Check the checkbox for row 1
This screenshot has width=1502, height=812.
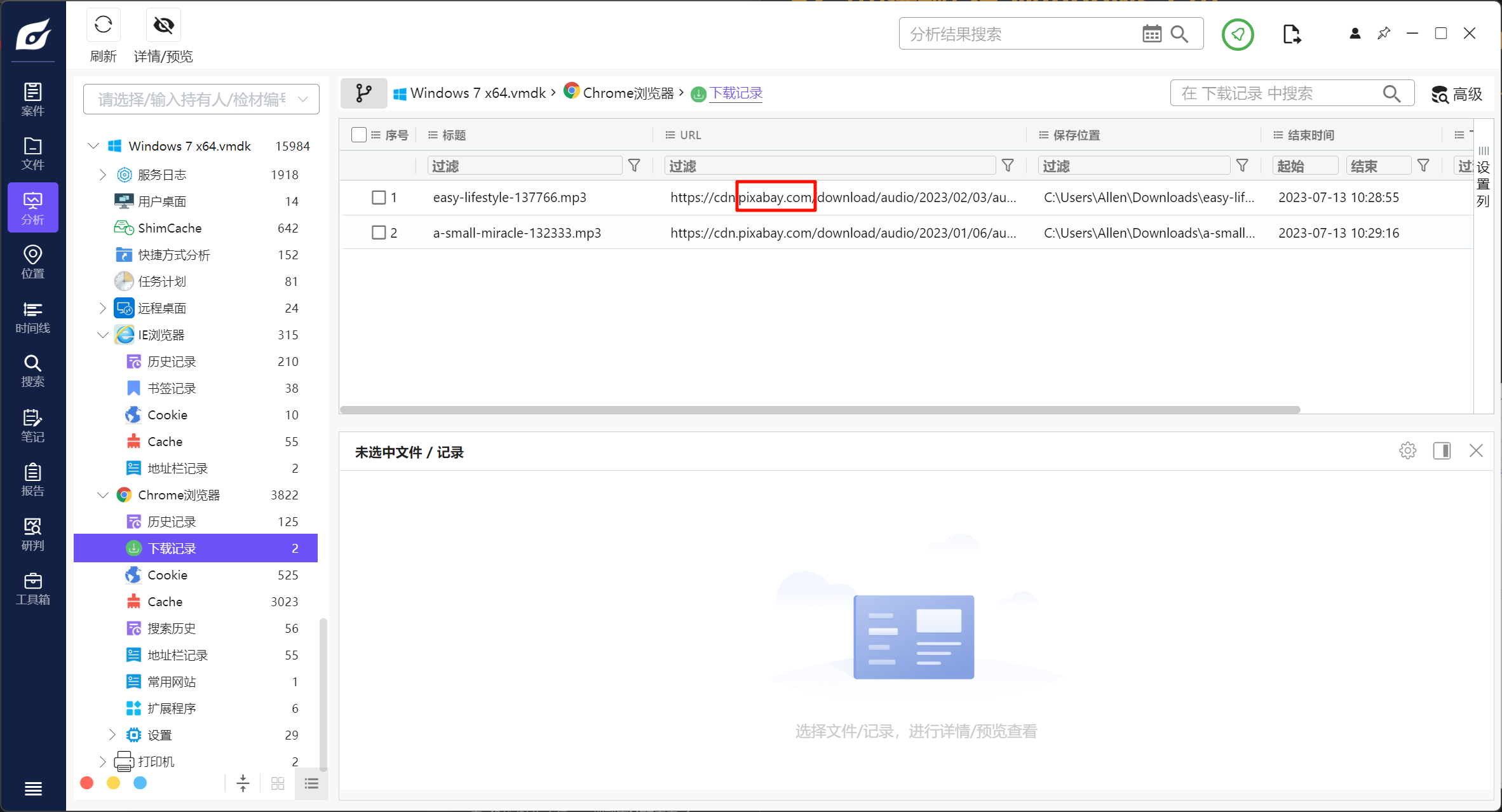click(379, 198)
